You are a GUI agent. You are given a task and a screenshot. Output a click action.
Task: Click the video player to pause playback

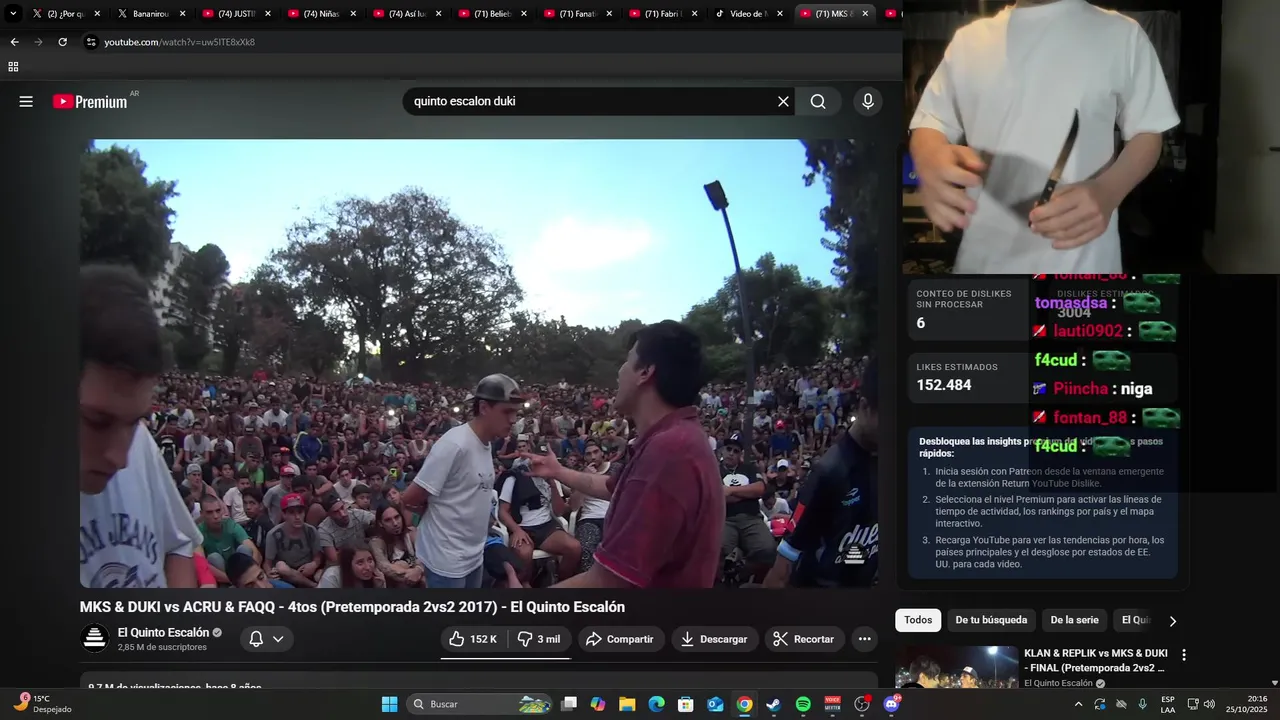(479, 363)
